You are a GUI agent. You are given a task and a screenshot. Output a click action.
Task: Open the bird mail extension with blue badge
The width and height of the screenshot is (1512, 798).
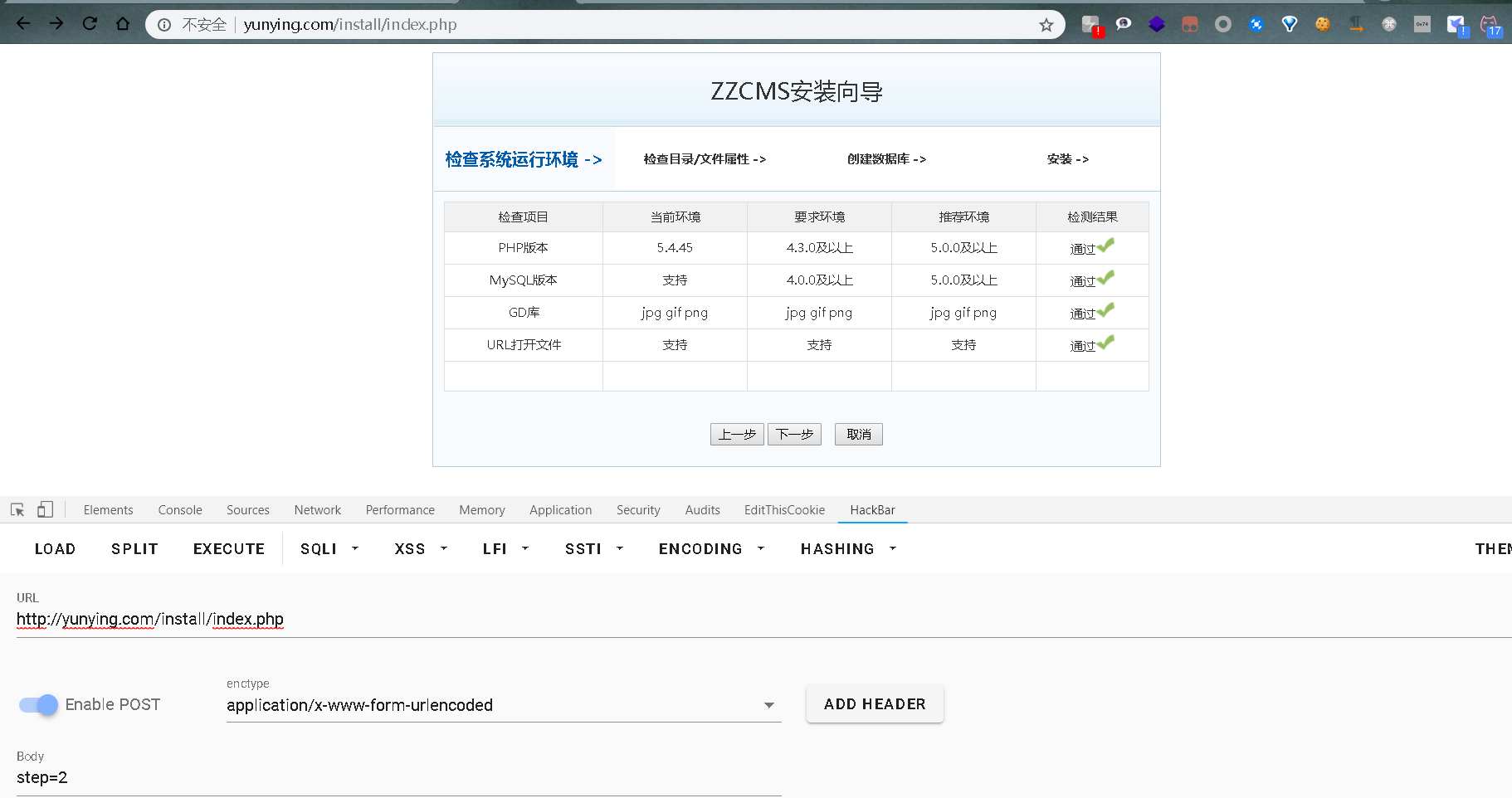pos(1457,26)
